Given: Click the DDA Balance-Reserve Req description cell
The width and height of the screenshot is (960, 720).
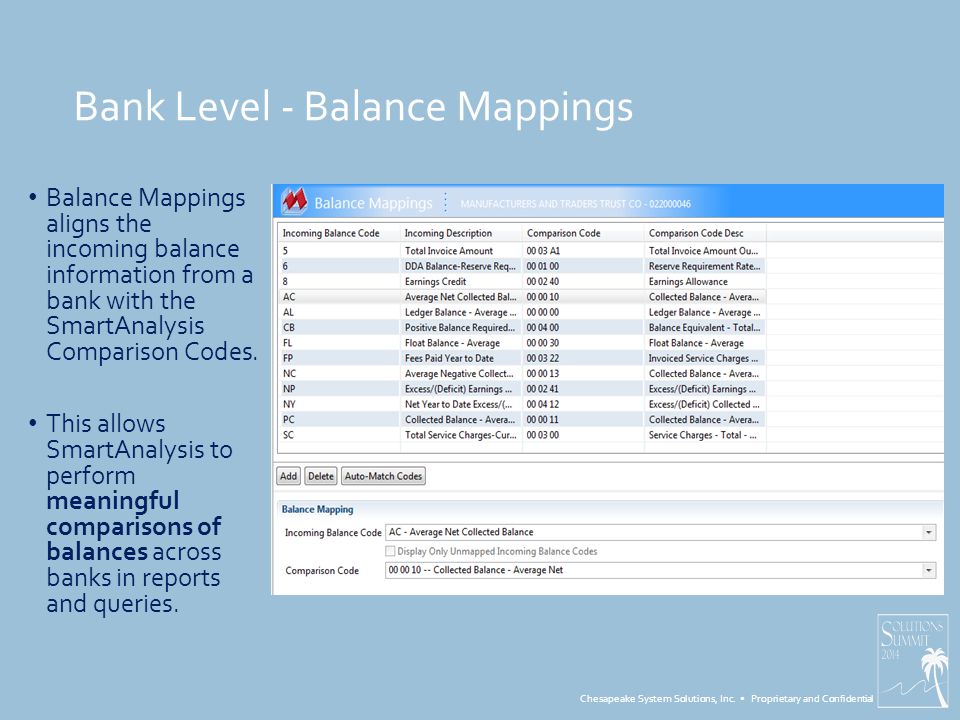Looking at the screenshot, I should pyautogui.click(x=461, y=266).
